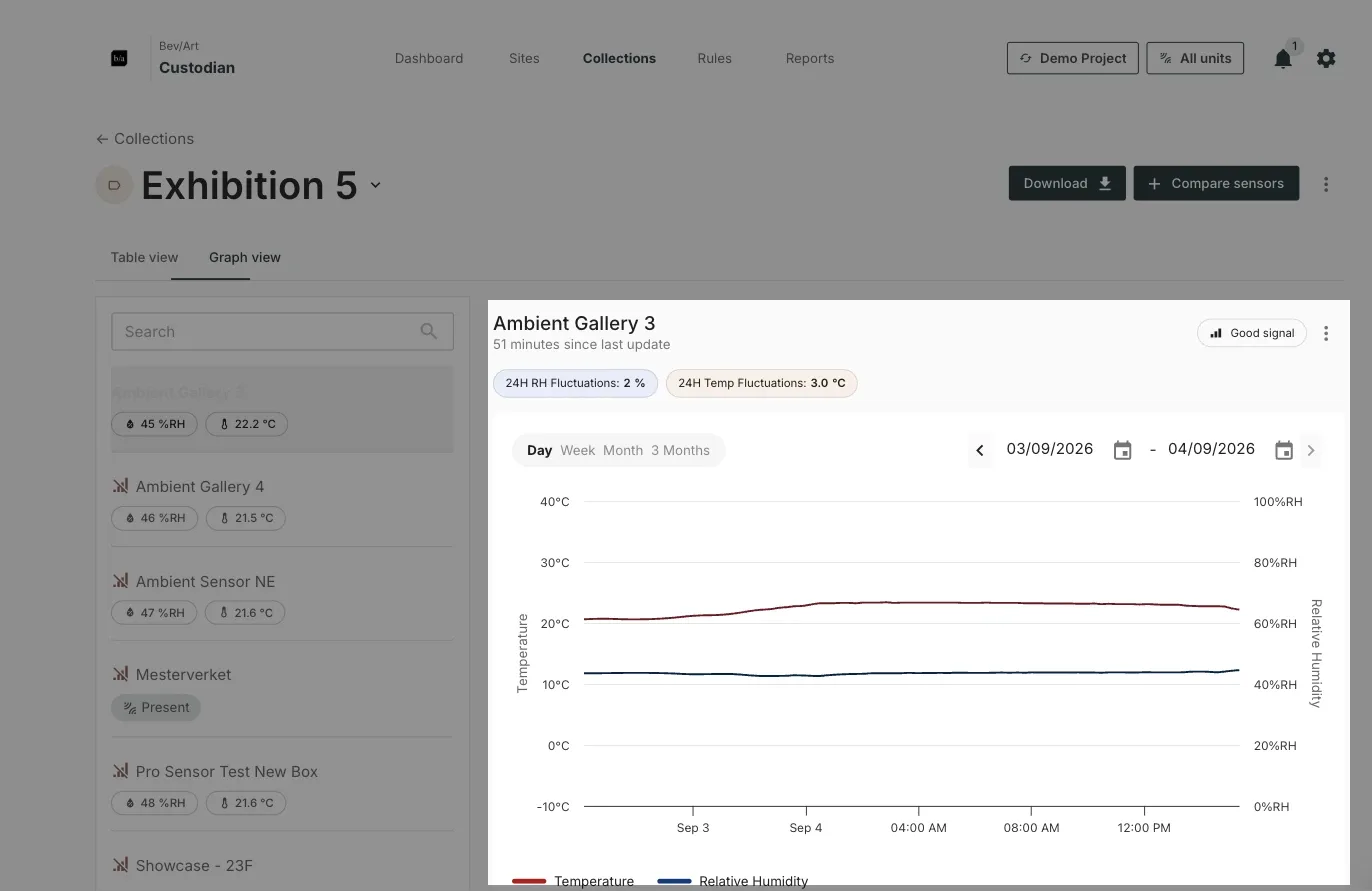This screenshot has width=1372, height=891.
Task: Select the Day range option
Action: pyautogui.click(x=540, y=450)
